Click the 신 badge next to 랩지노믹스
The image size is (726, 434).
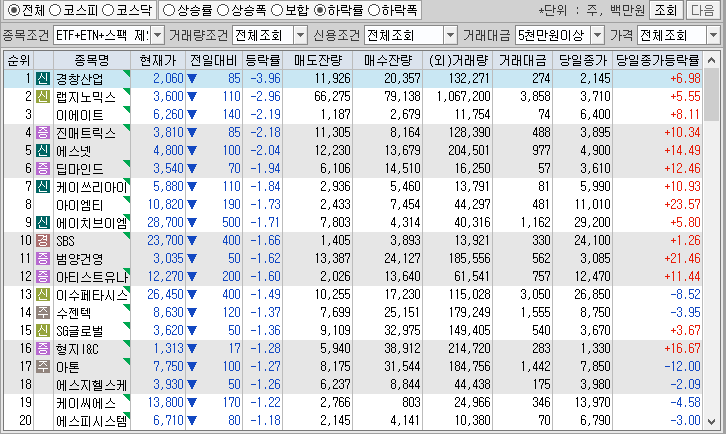pos(43,96)
